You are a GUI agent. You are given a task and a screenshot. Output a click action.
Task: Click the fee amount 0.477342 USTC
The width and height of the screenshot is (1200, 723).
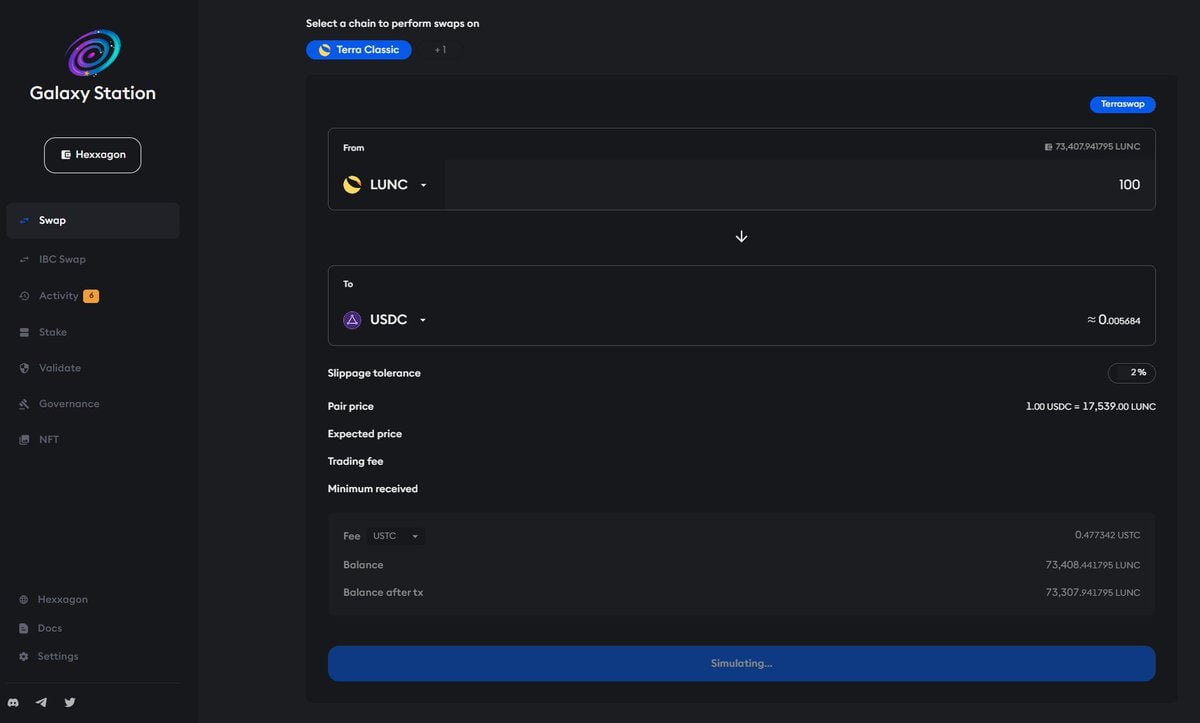[x=1107, y=536]
